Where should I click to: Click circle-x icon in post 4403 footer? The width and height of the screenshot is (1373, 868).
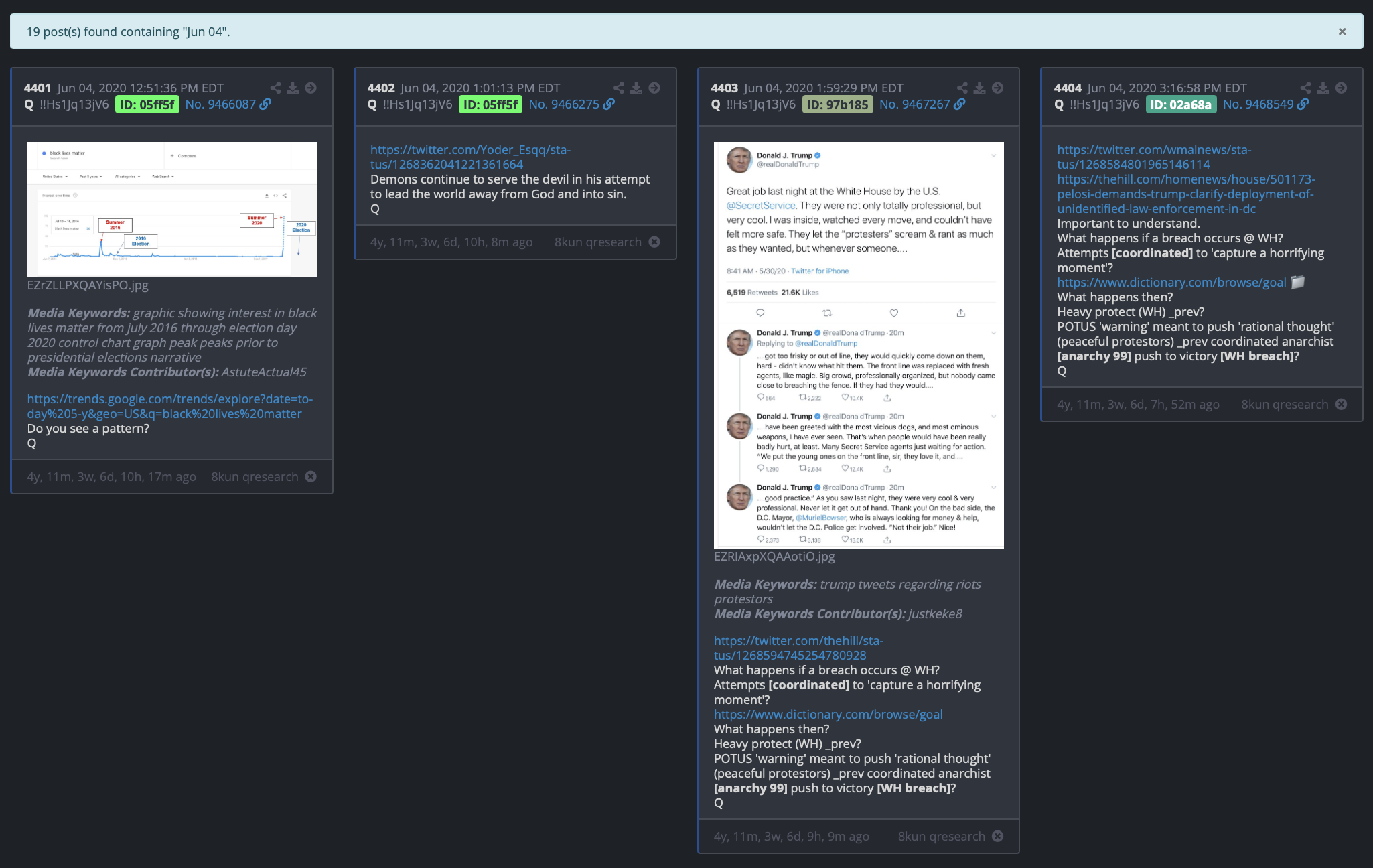pyautogui.click(x=998, y=836)
